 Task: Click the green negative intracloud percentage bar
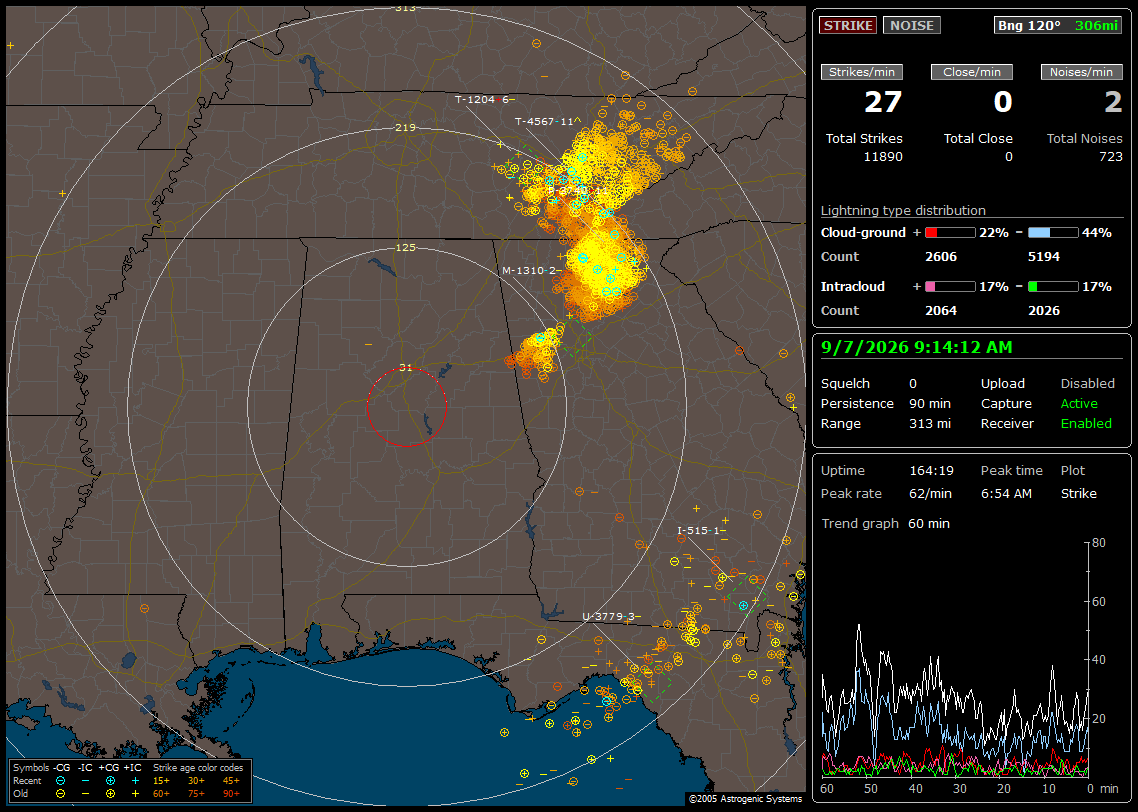1053,287
